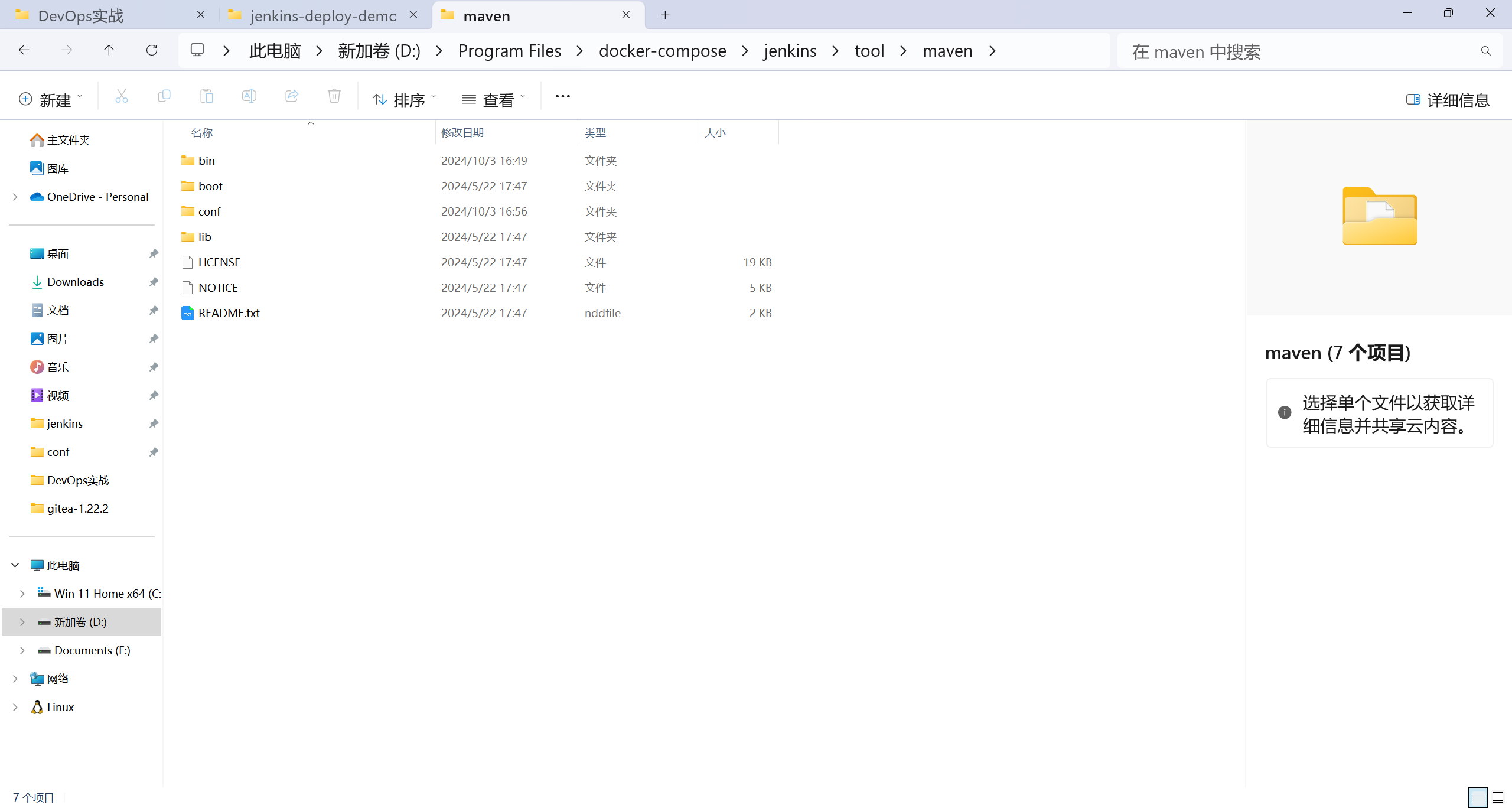Image resolution: width=1512 pixels, height=808 pixels.
Task: Refresh the current folder view
Action: tap(152, 51)
